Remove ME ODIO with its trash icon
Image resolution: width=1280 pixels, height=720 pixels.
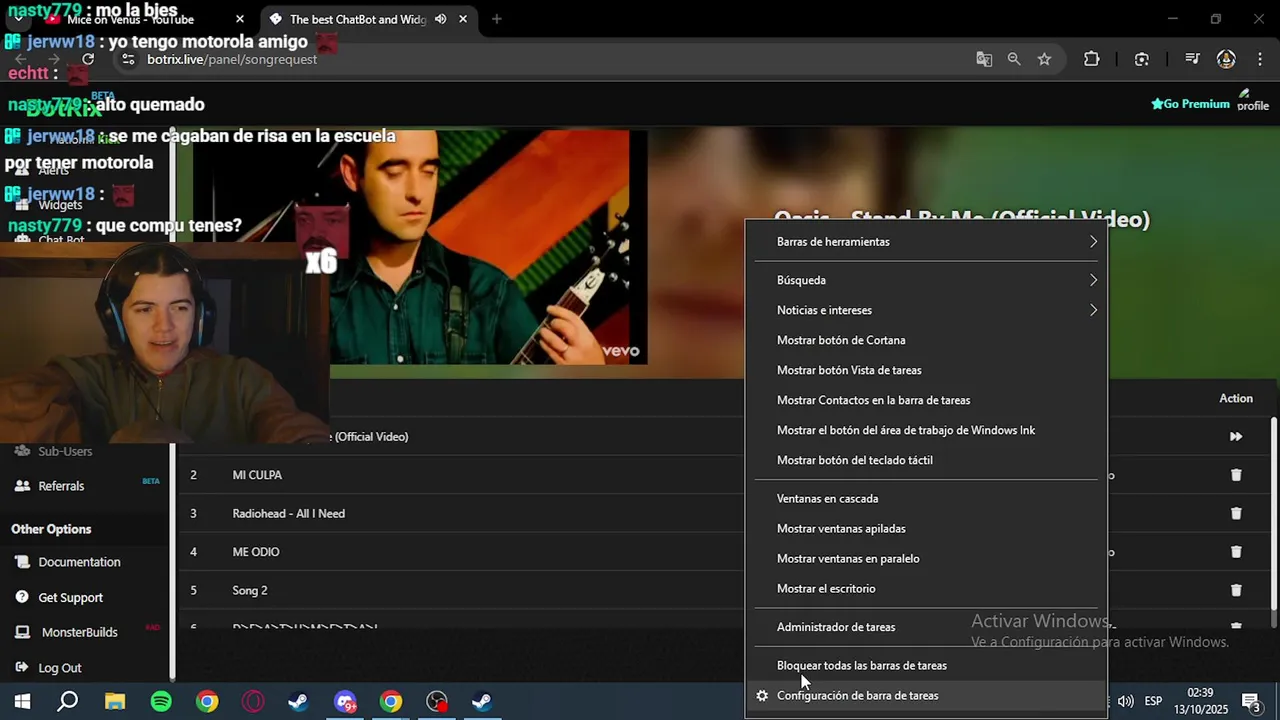[1236, 552]
